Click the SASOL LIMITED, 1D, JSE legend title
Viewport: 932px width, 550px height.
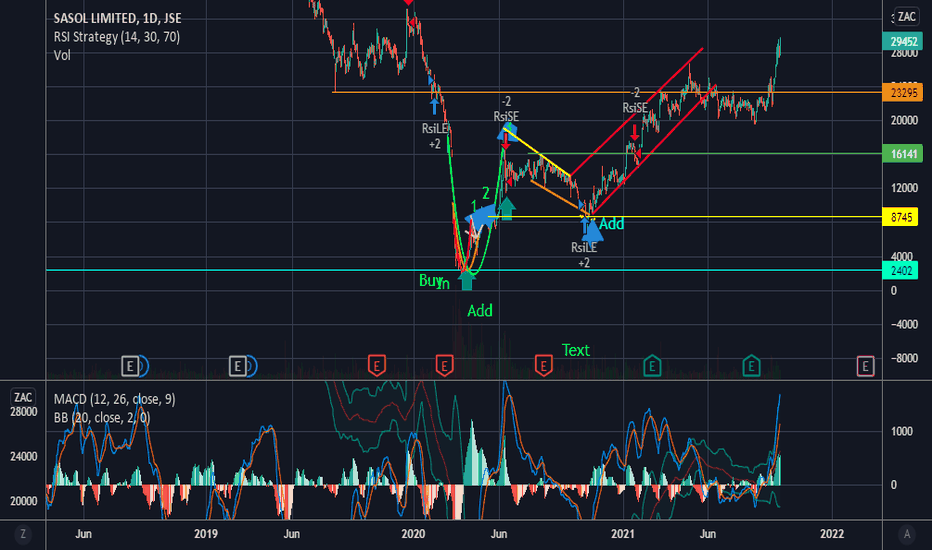pos(118,18)
